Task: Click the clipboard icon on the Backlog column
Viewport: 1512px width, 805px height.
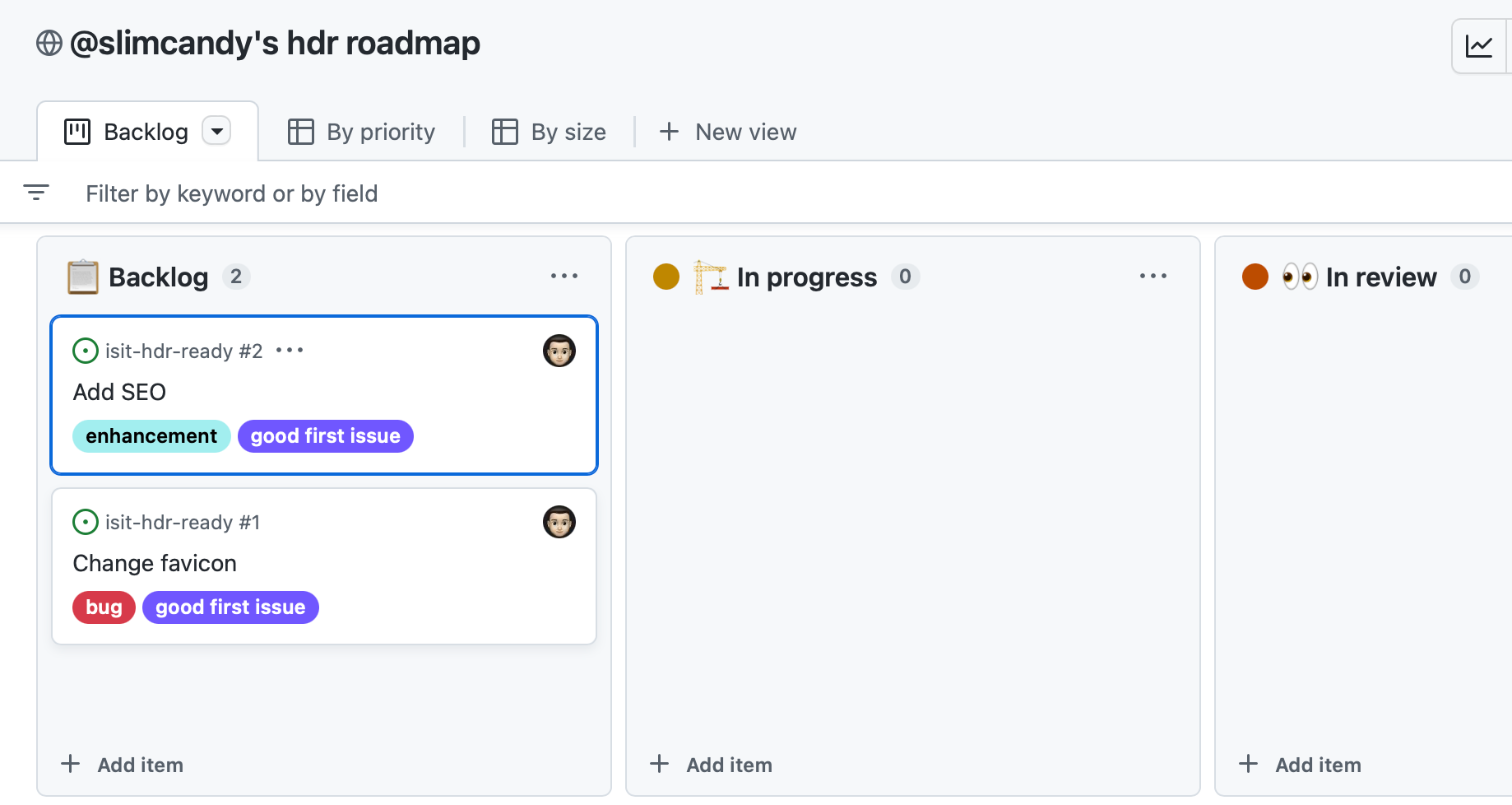Action: click(83, 277)
